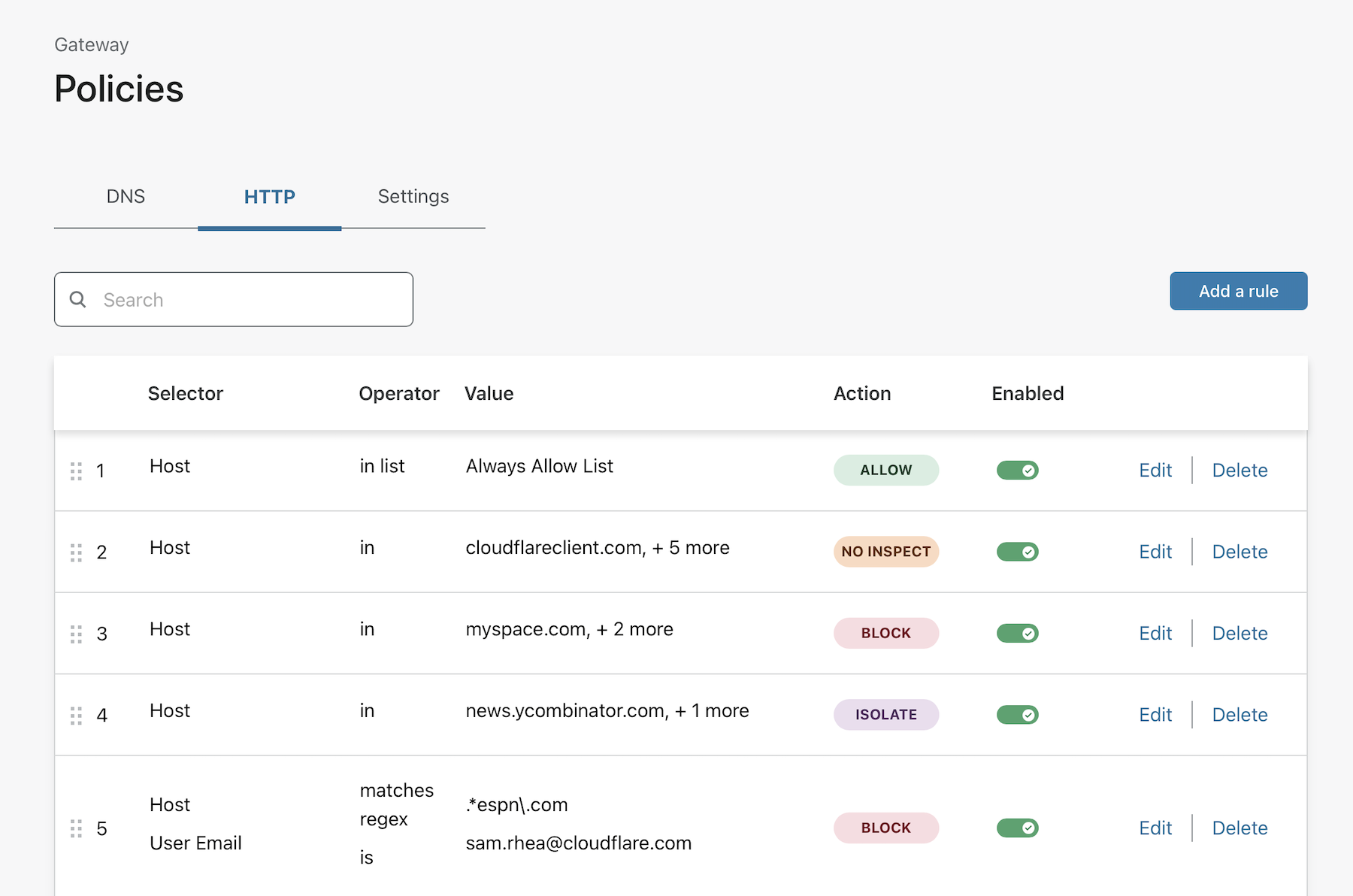Click the drag handle for rule 3
The height and width of the screenshot is (896, 1353).
point(76,634)
